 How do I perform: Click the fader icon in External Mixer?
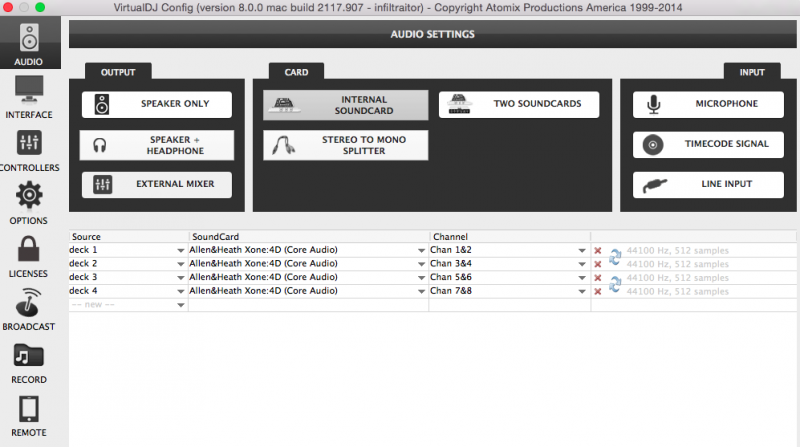click(102, 184)
